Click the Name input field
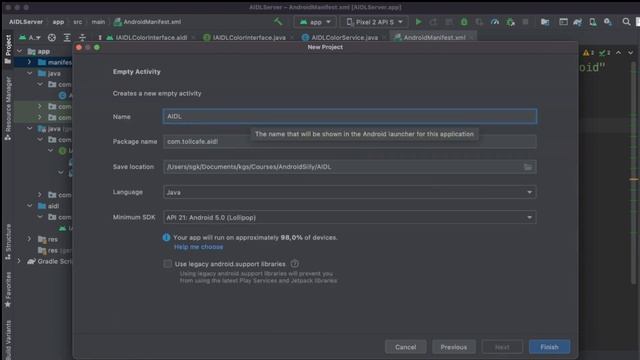Image resolution: width=640 pixels, height=360 pixels. click(x=349, y=116)
